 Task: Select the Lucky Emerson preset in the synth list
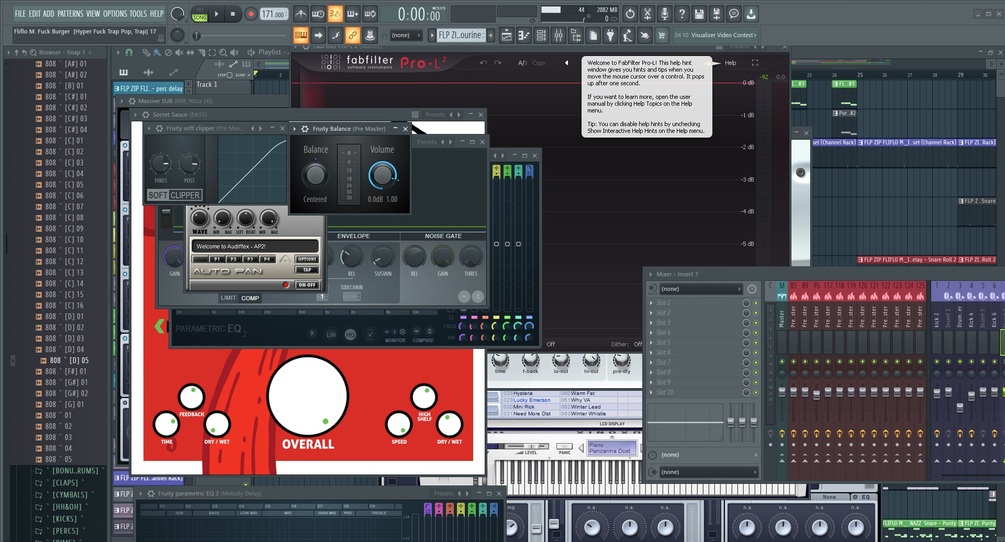pyautogui.click(x=531, y=400)
